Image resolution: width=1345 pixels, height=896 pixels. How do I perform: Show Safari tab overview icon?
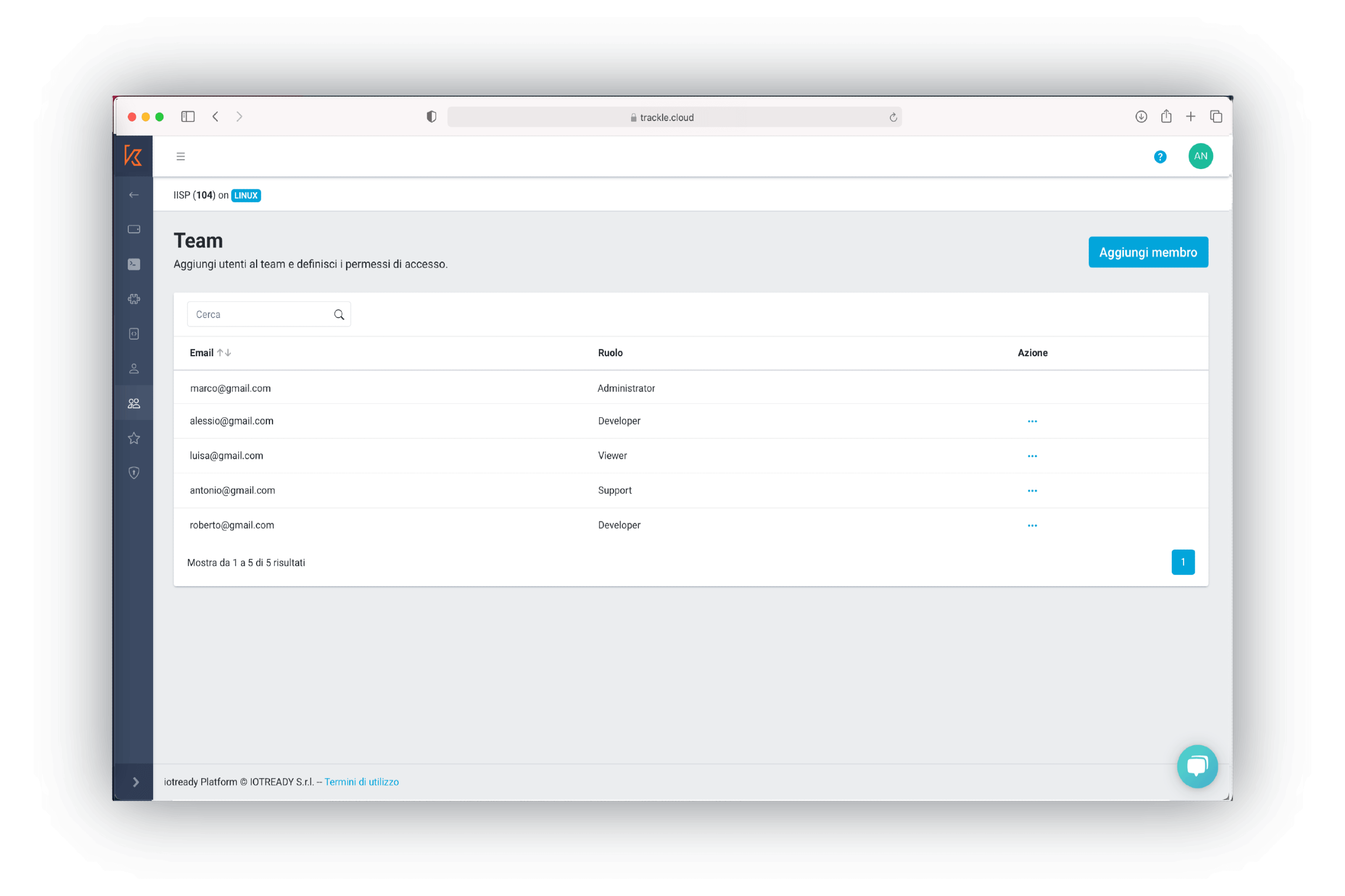pyautogui.click(x=1216, y=116)
